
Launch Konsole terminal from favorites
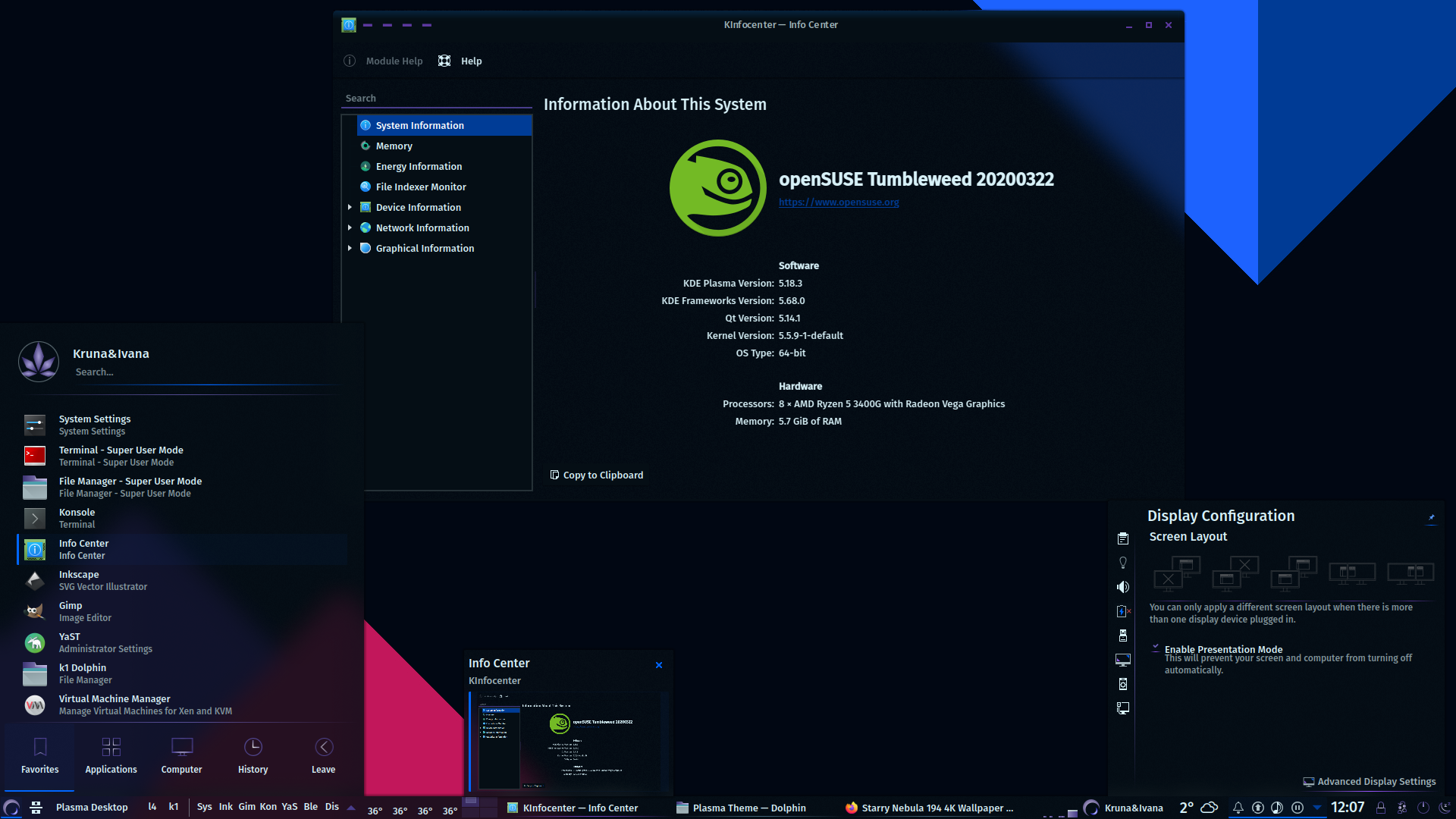click(182, 518)
